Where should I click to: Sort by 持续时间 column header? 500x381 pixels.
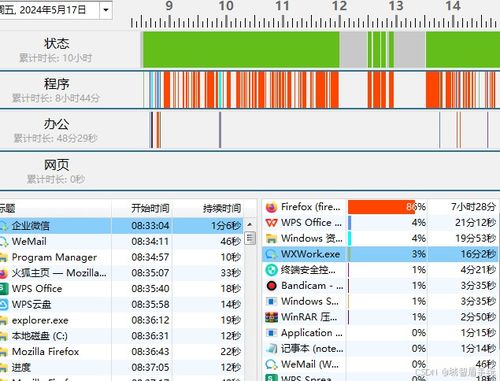tap(222, 209)
